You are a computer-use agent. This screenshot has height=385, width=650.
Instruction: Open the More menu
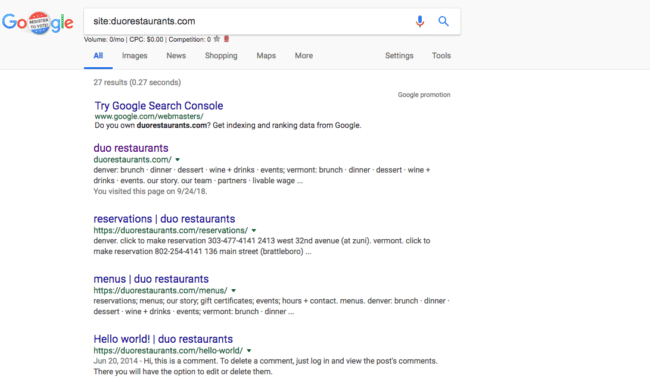(304, 56)
